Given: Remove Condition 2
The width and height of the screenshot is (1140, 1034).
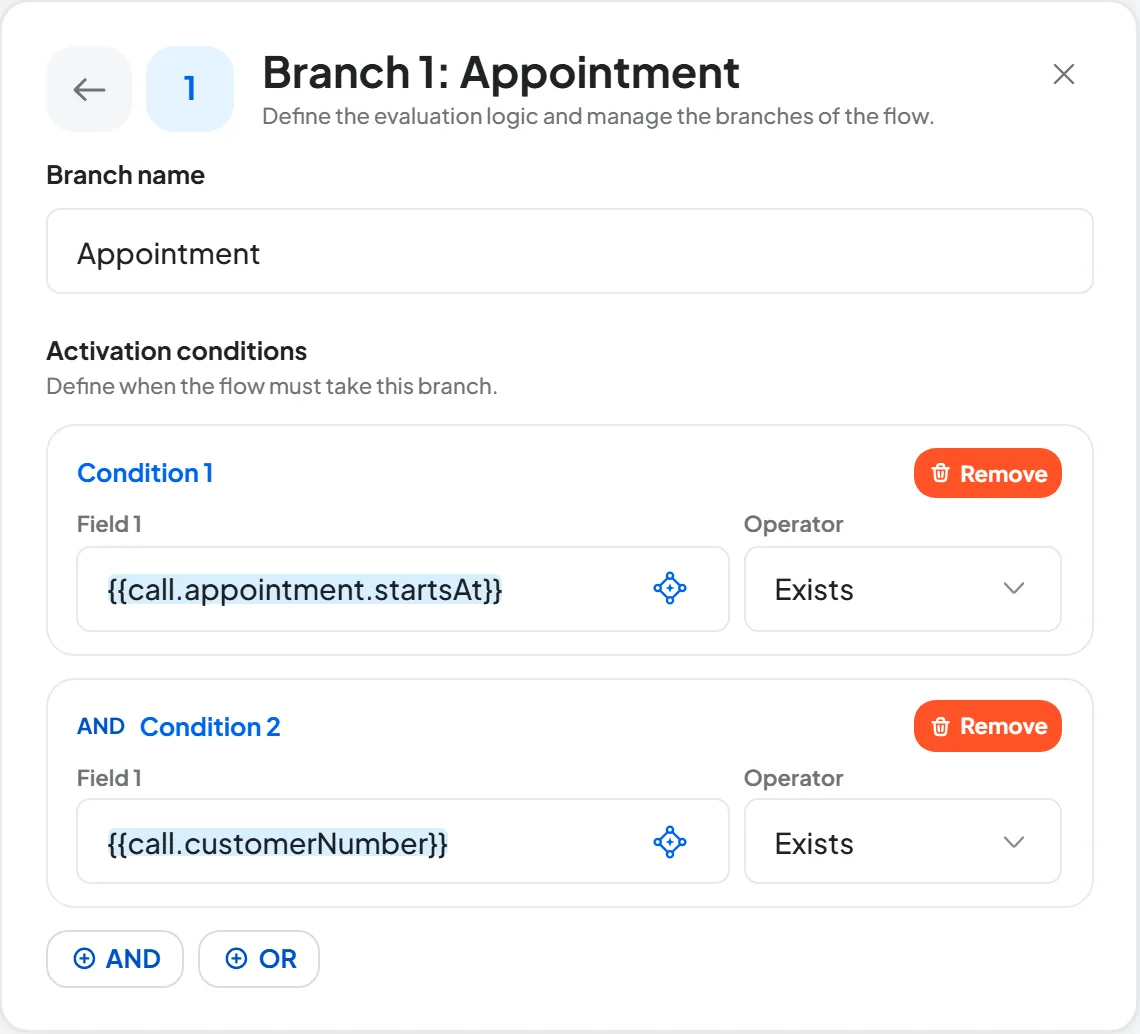Looking at the screenshot, I should tap(987, 726).
